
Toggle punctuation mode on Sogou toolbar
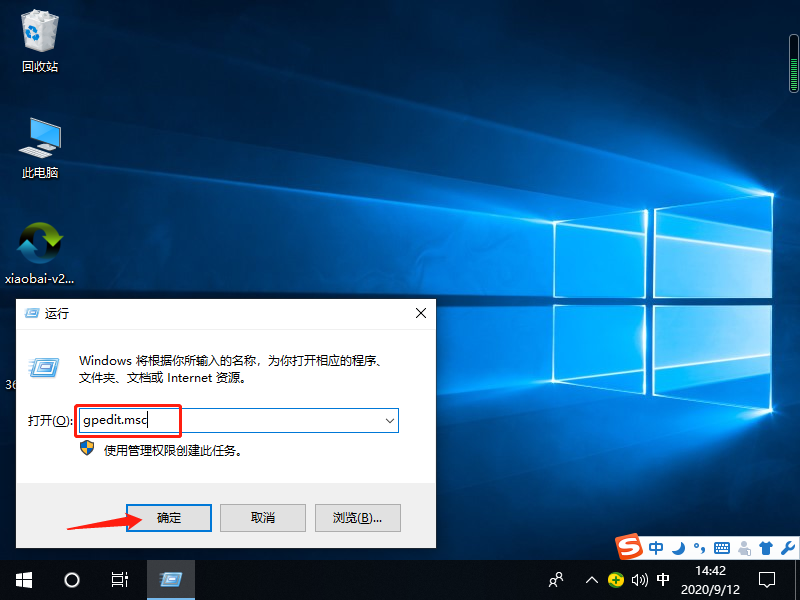tap(698, 547)
